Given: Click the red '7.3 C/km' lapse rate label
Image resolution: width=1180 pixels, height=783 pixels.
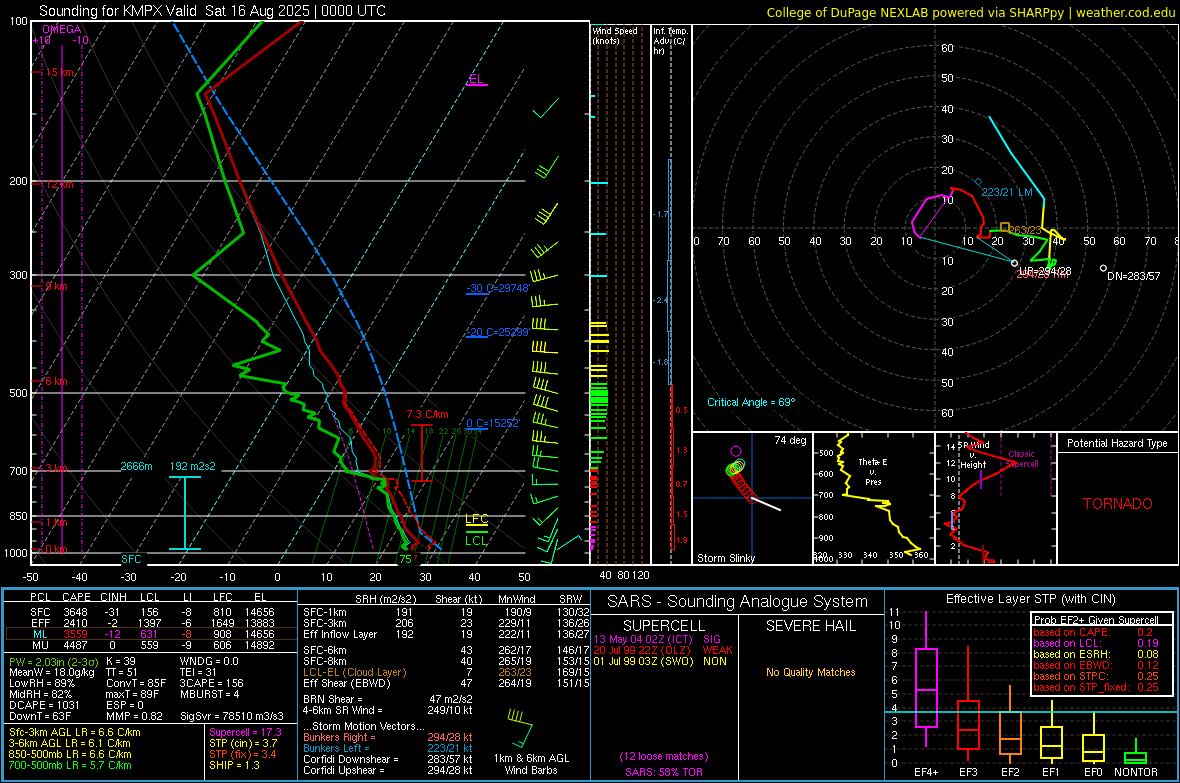Looking at the screenshot, I should click(427, 414).
